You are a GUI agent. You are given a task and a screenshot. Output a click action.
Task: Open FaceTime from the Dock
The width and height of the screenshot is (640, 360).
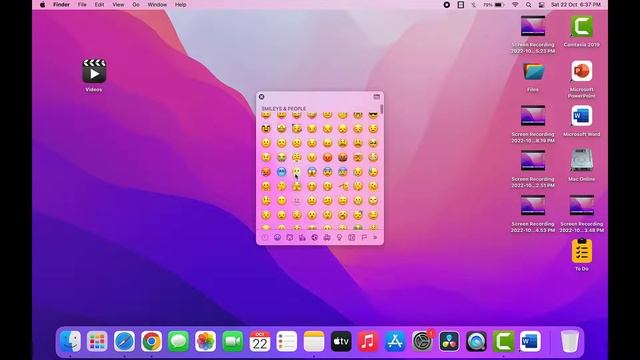tap(233, 341)
